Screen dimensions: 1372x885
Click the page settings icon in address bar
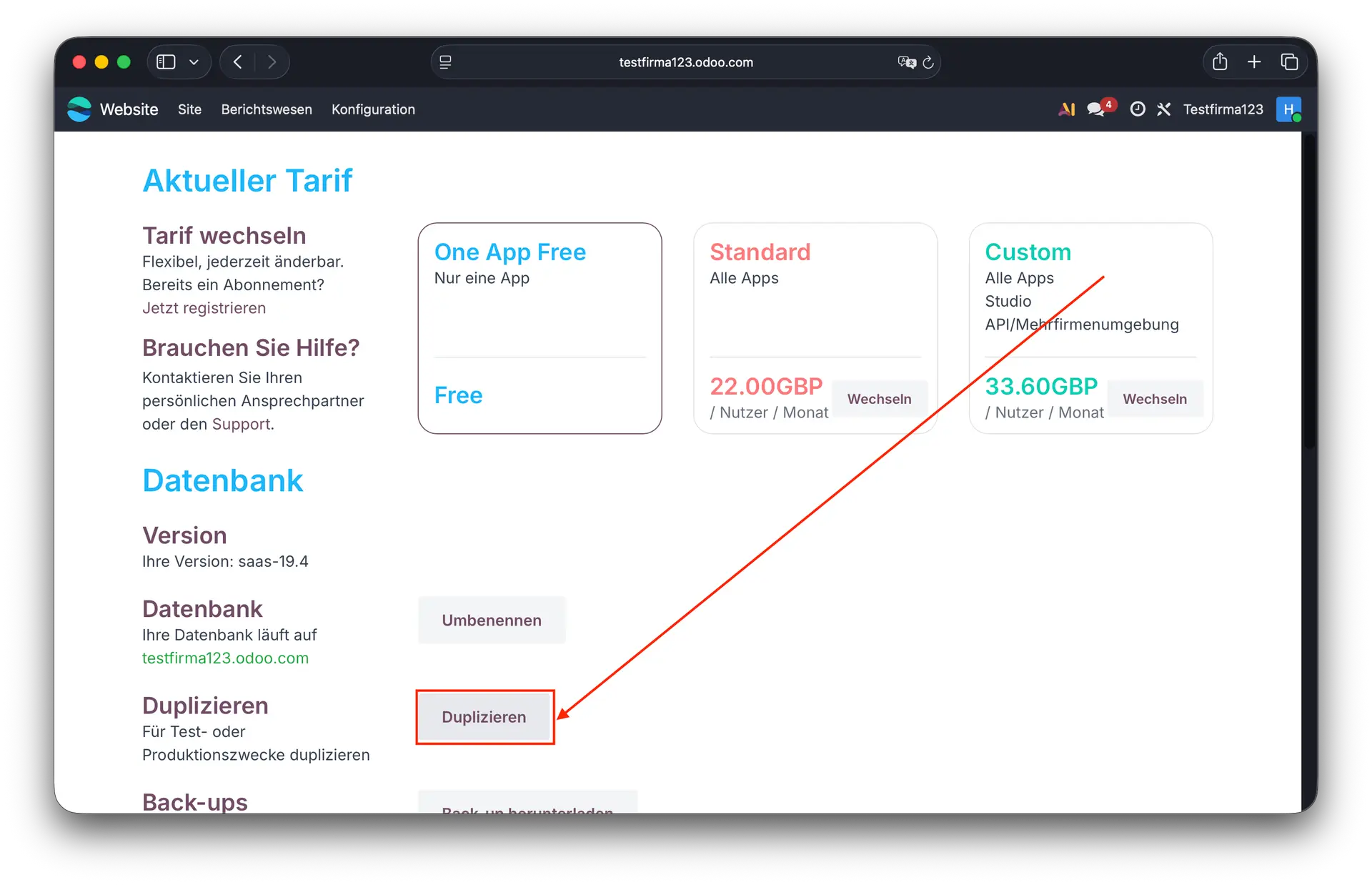click(445, 62)
